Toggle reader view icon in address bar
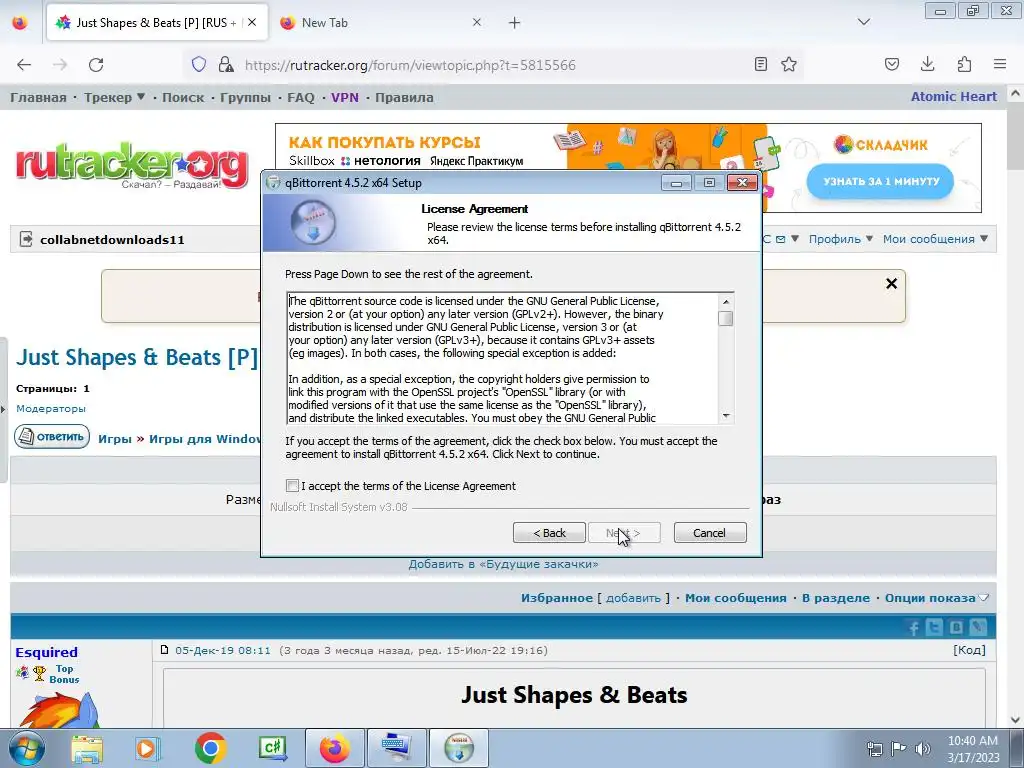Image resolution: width=1024 pixels, height=768 pixels. 761,64
